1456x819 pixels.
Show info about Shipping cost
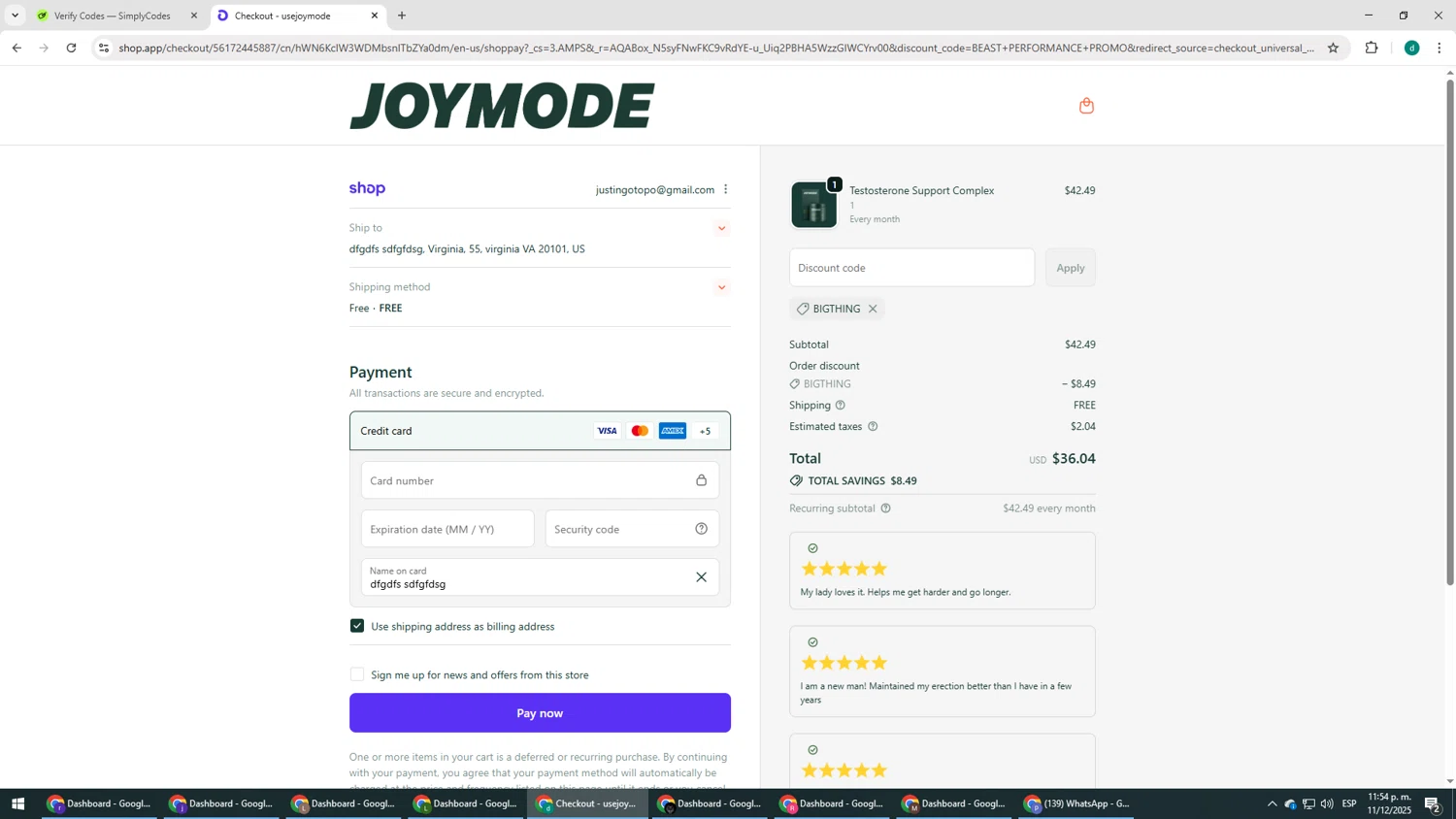[841, 405]
